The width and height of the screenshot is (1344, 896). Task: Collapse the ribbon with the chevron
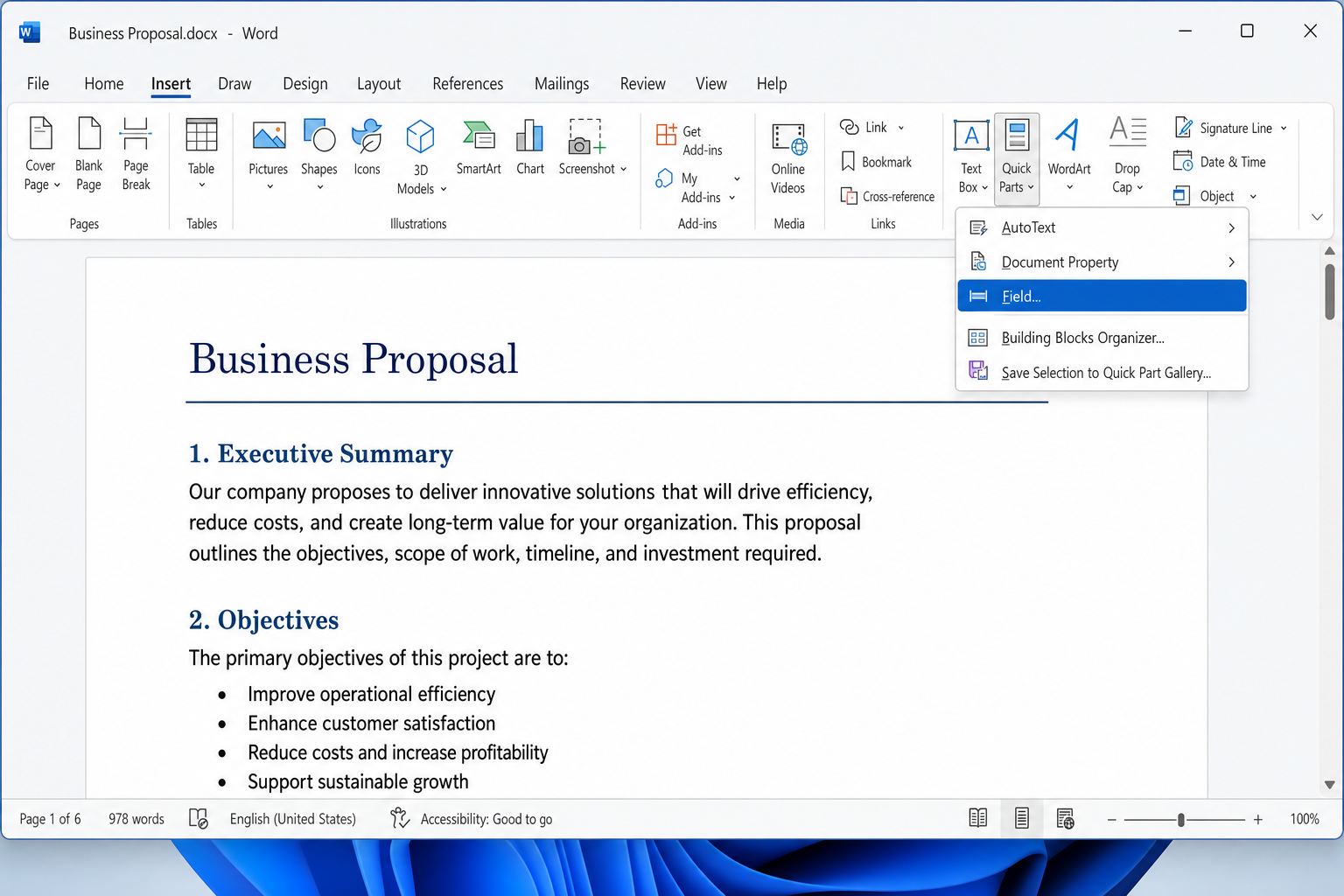coord(1317,216)
